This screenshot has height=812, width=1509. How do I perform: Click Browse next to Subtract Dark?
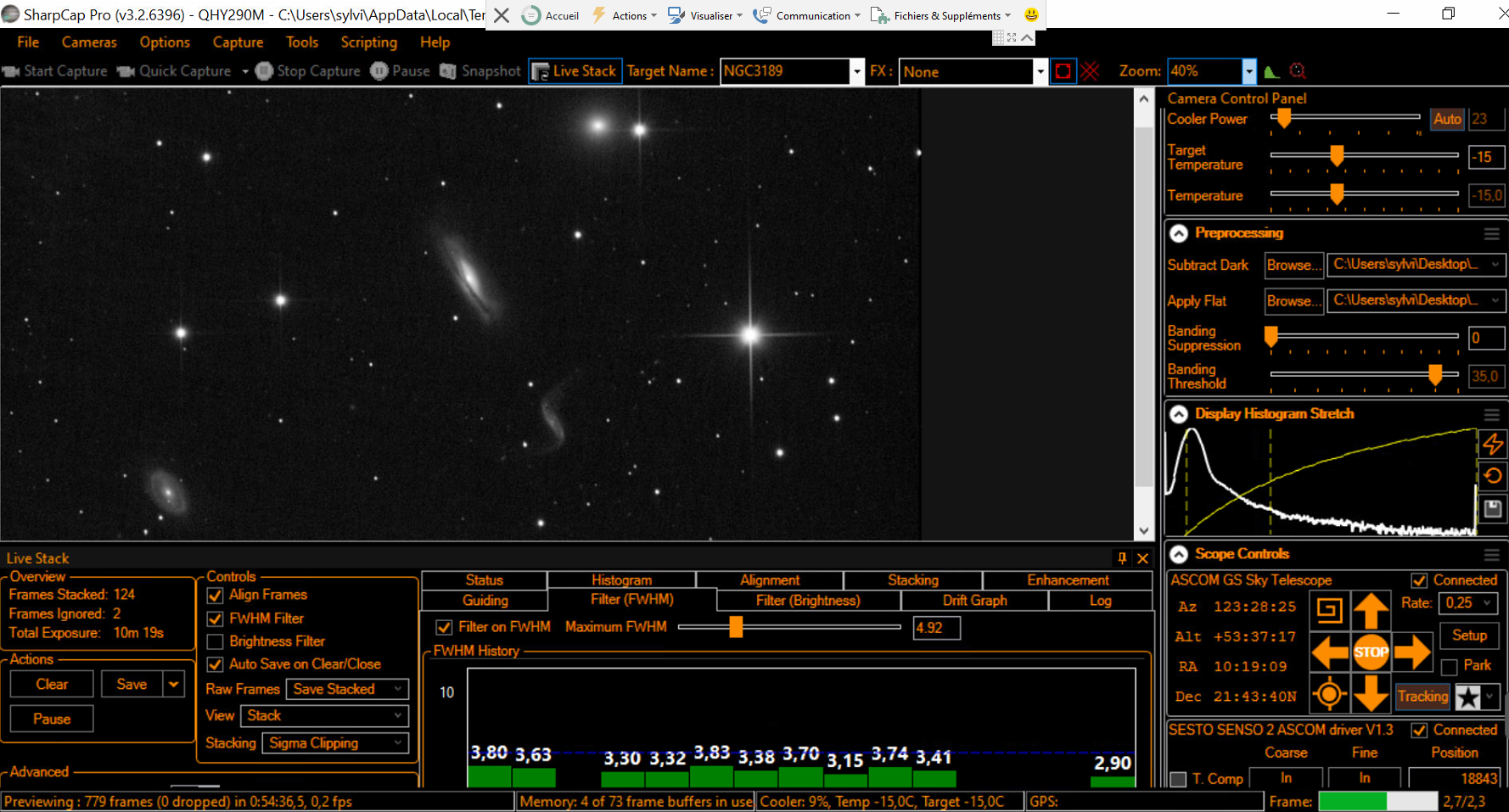click(1293, 265)
